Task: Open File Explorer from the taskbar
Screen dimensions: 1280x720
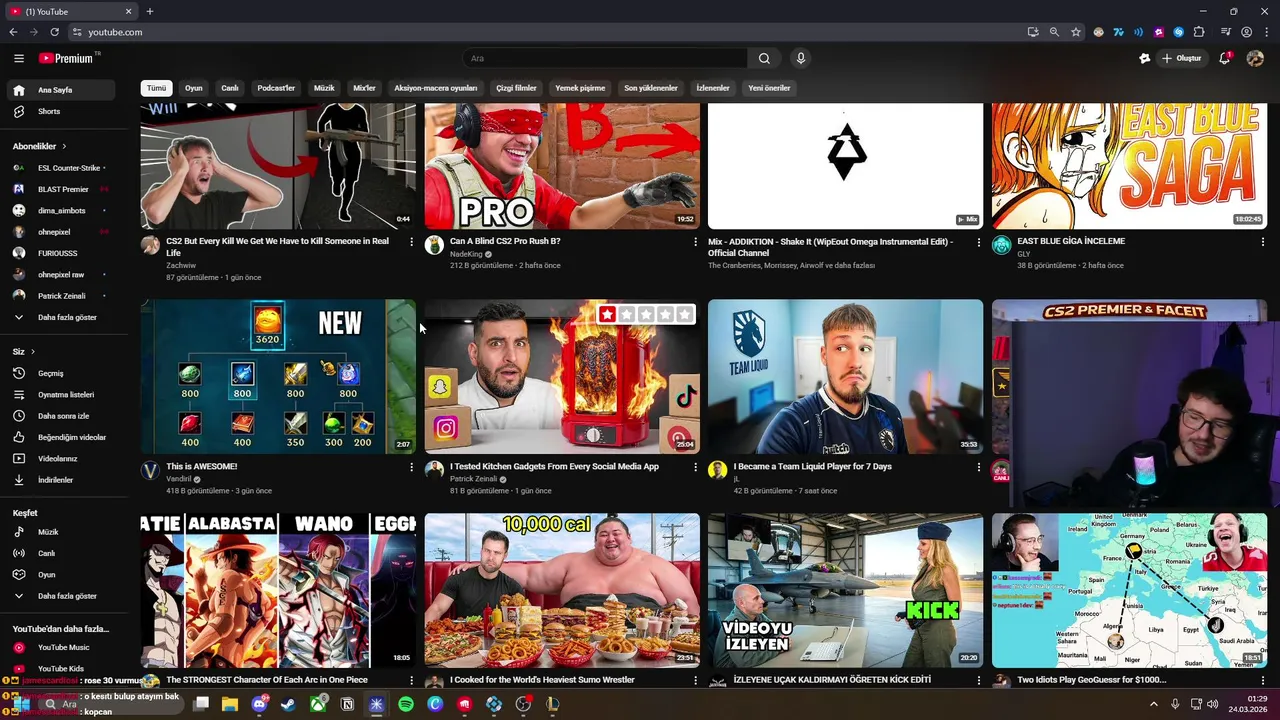Action: (x=230, y=704)
